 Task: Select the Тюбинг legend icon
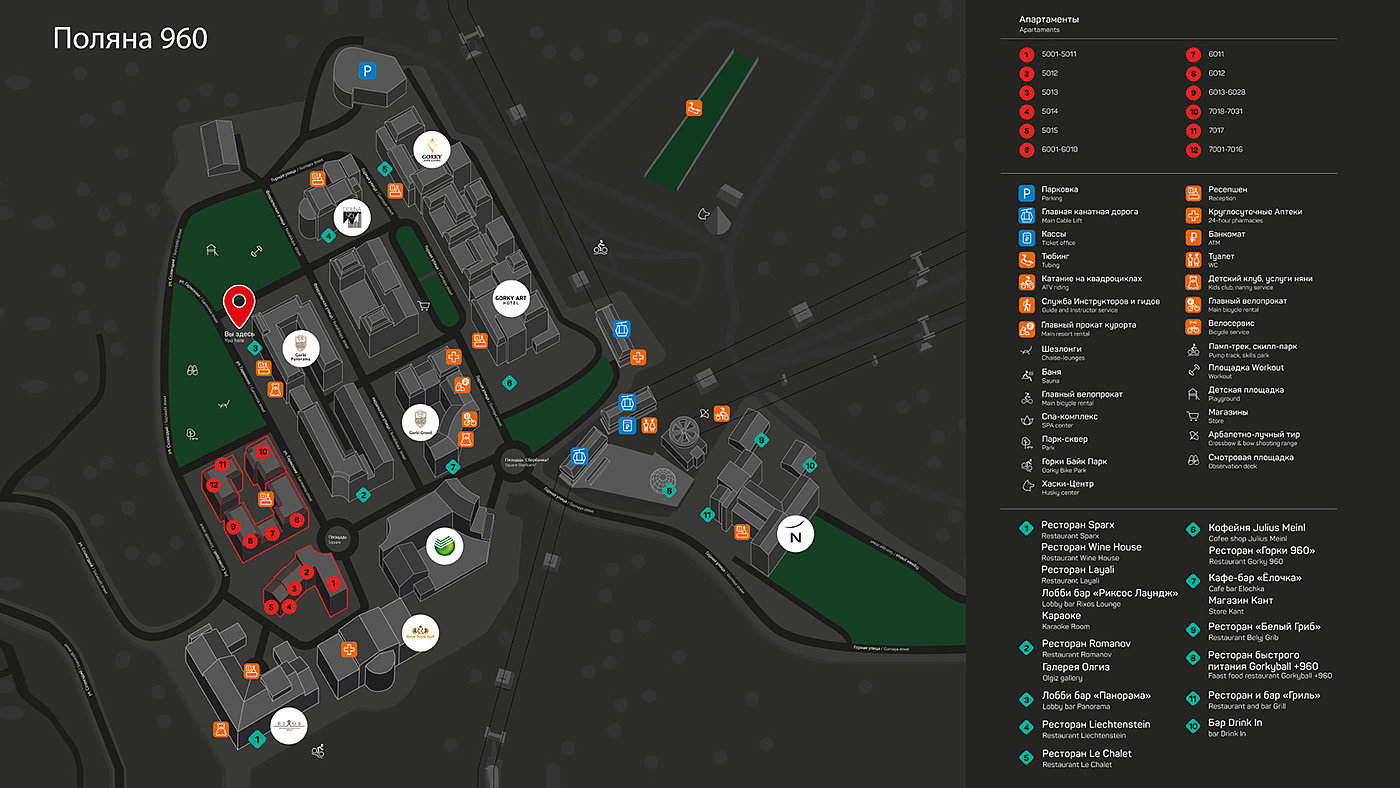click(x=1026, y=260)
